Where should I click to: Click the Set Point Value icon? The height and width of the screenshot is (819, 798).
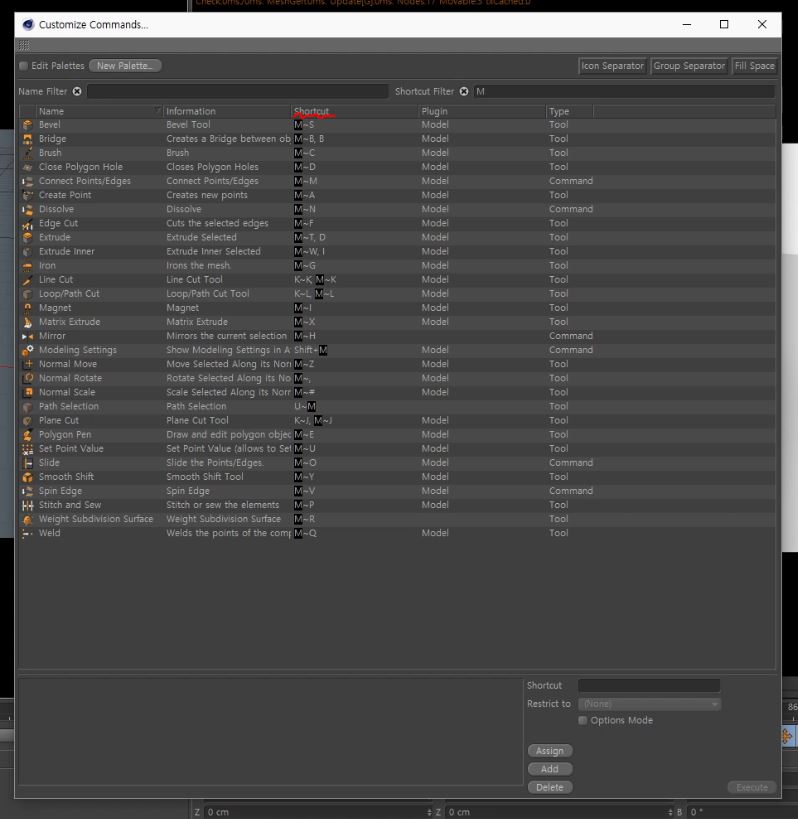pyautogui.click(x=28, y=449)
